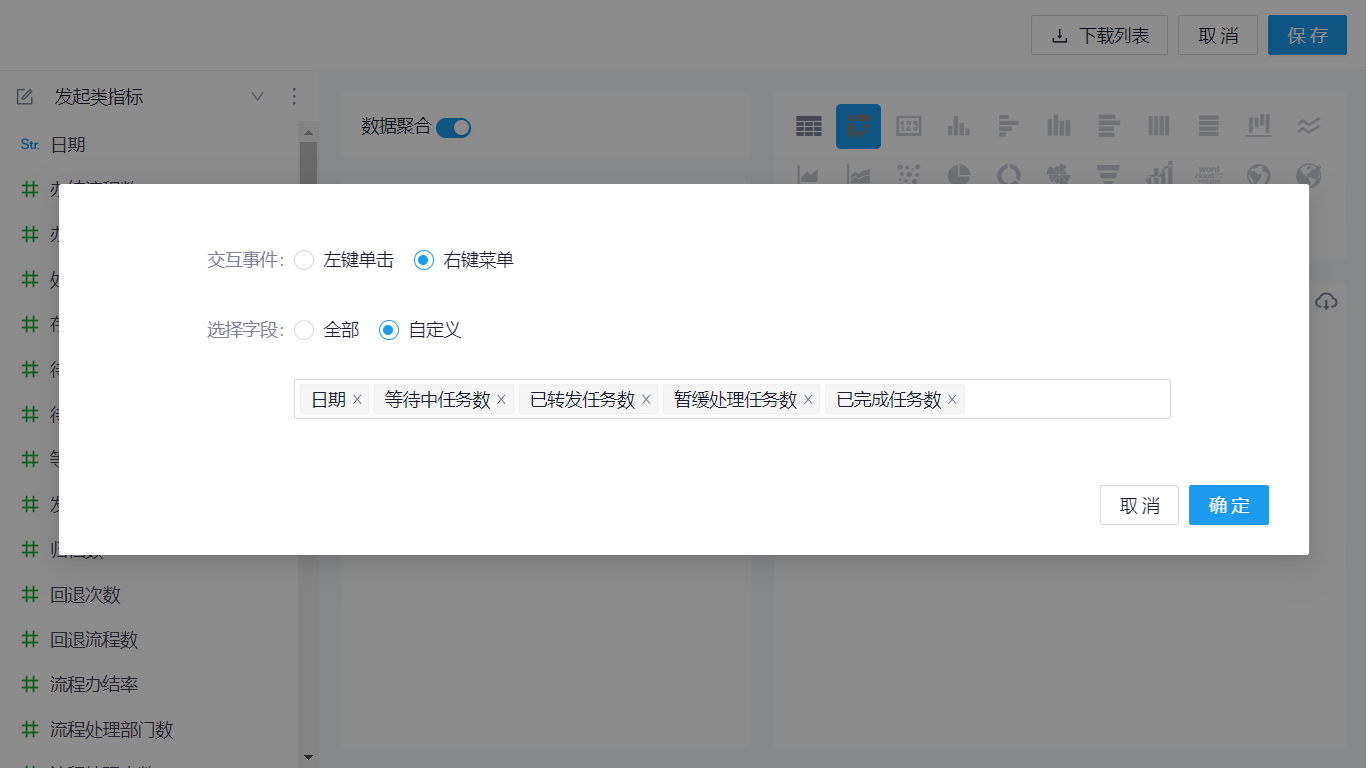Select the 全部 fields radio option

click(304, 330)
